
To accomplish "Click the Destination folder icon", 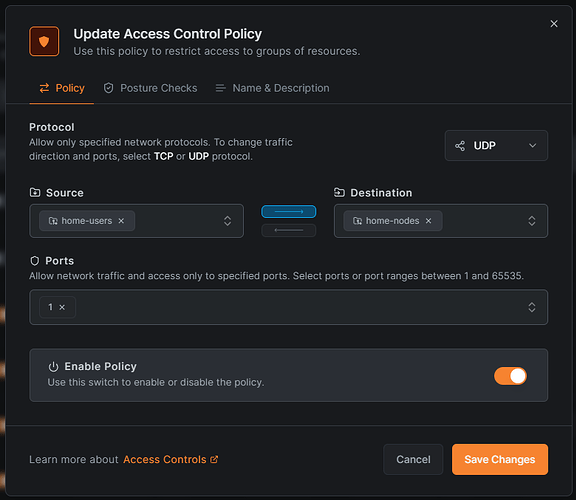I will 339,193.
